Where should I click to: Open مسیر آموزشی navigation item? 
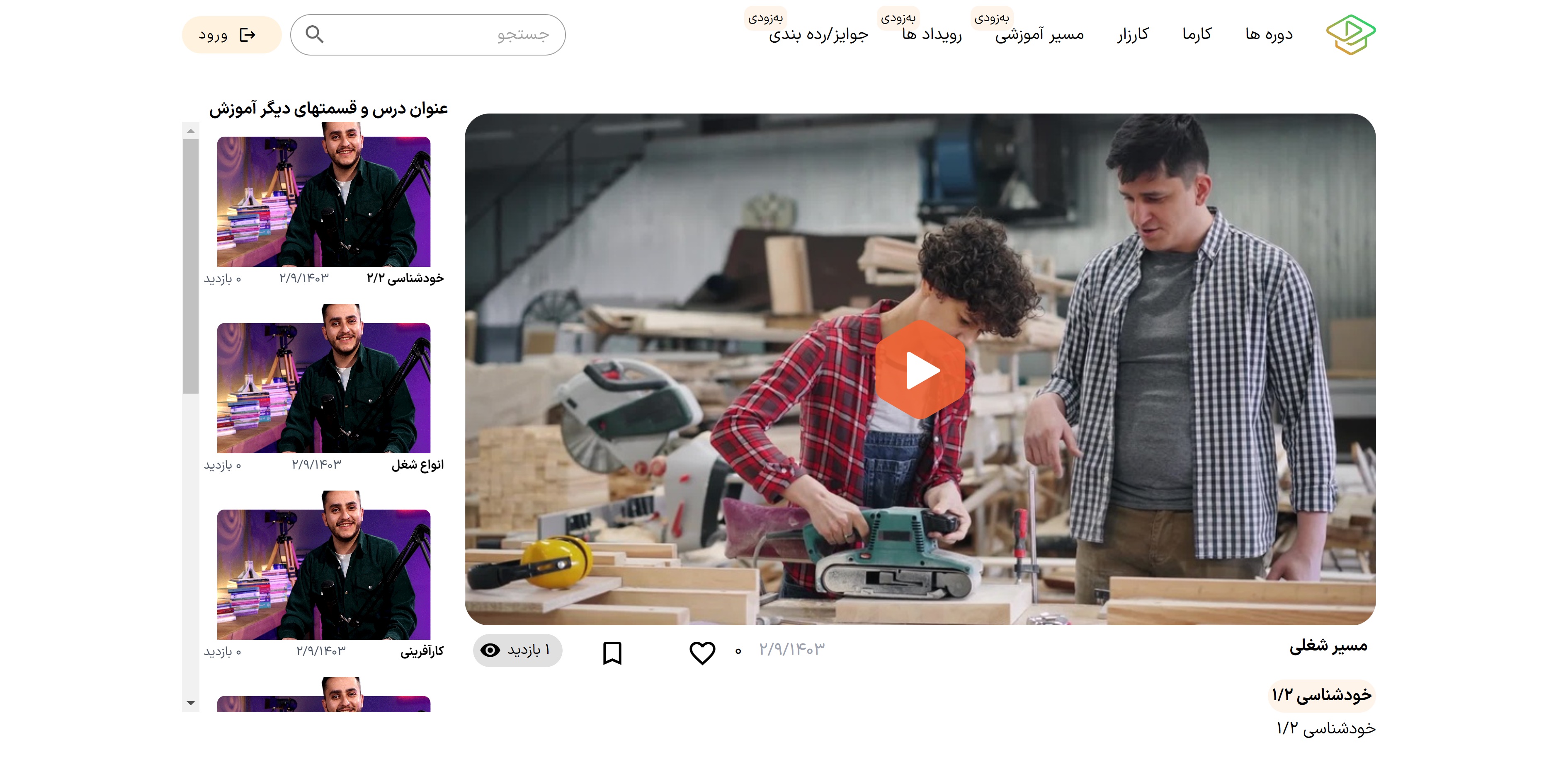point(1039,34)
